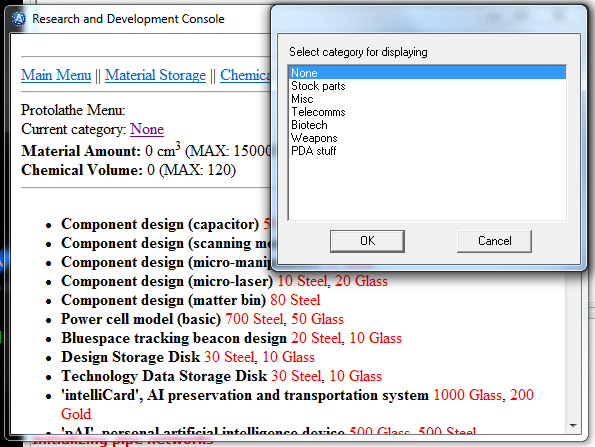Click the Research Console window icon
Image resolution: width=595 pixels, height=447 pixels.
pos(19,19)
